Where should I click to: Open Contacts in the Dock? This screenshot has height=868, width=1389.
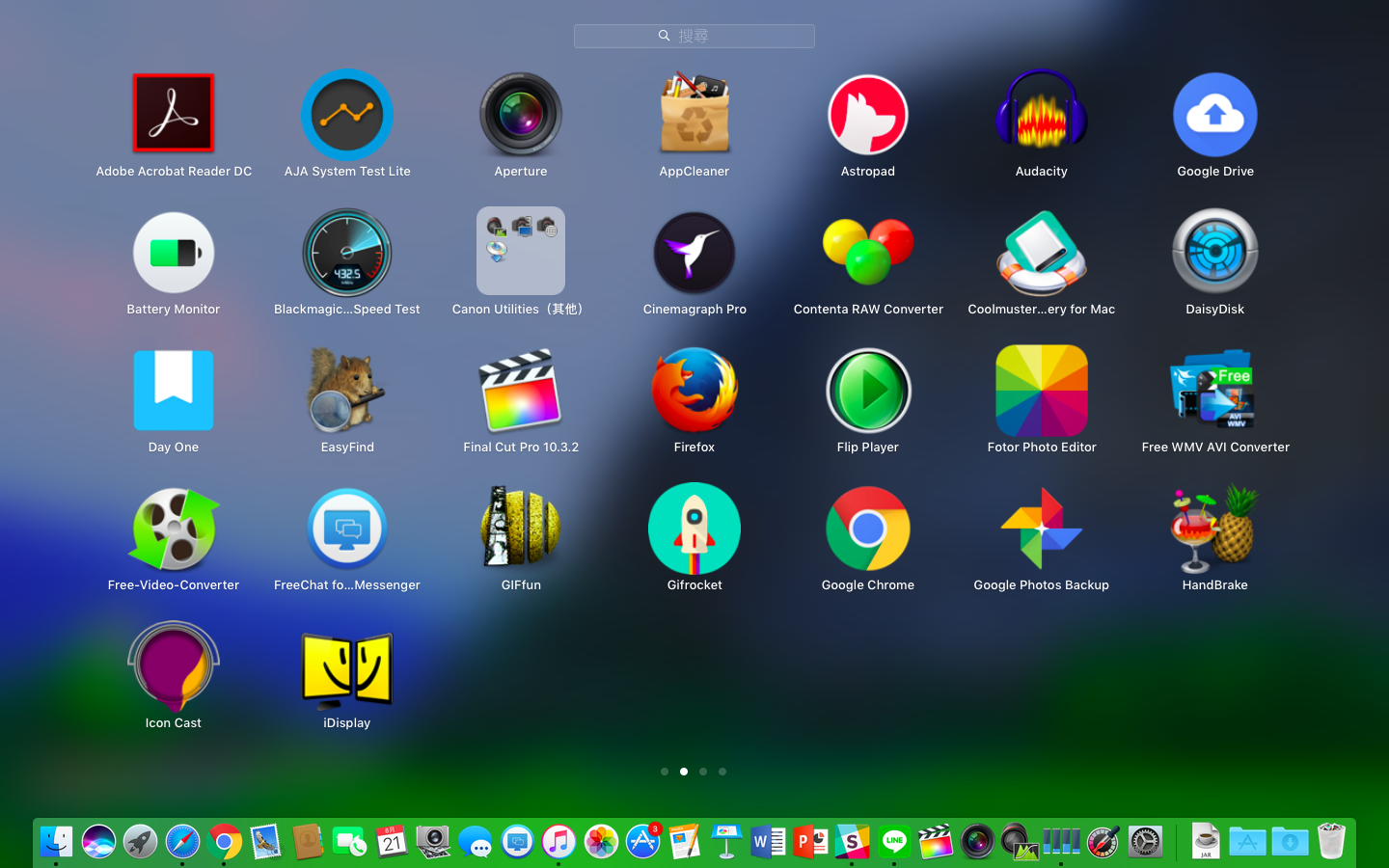pos(308,842)
